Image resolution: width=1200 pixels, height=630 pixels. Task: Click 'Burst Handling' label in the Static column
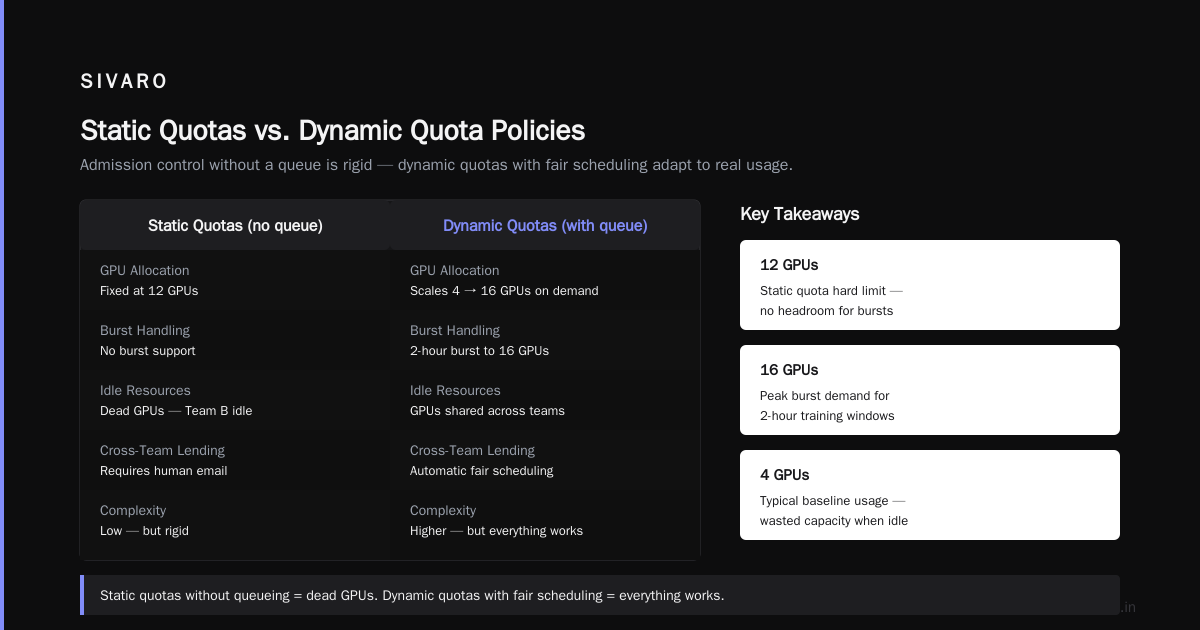(x=145, y=331)
